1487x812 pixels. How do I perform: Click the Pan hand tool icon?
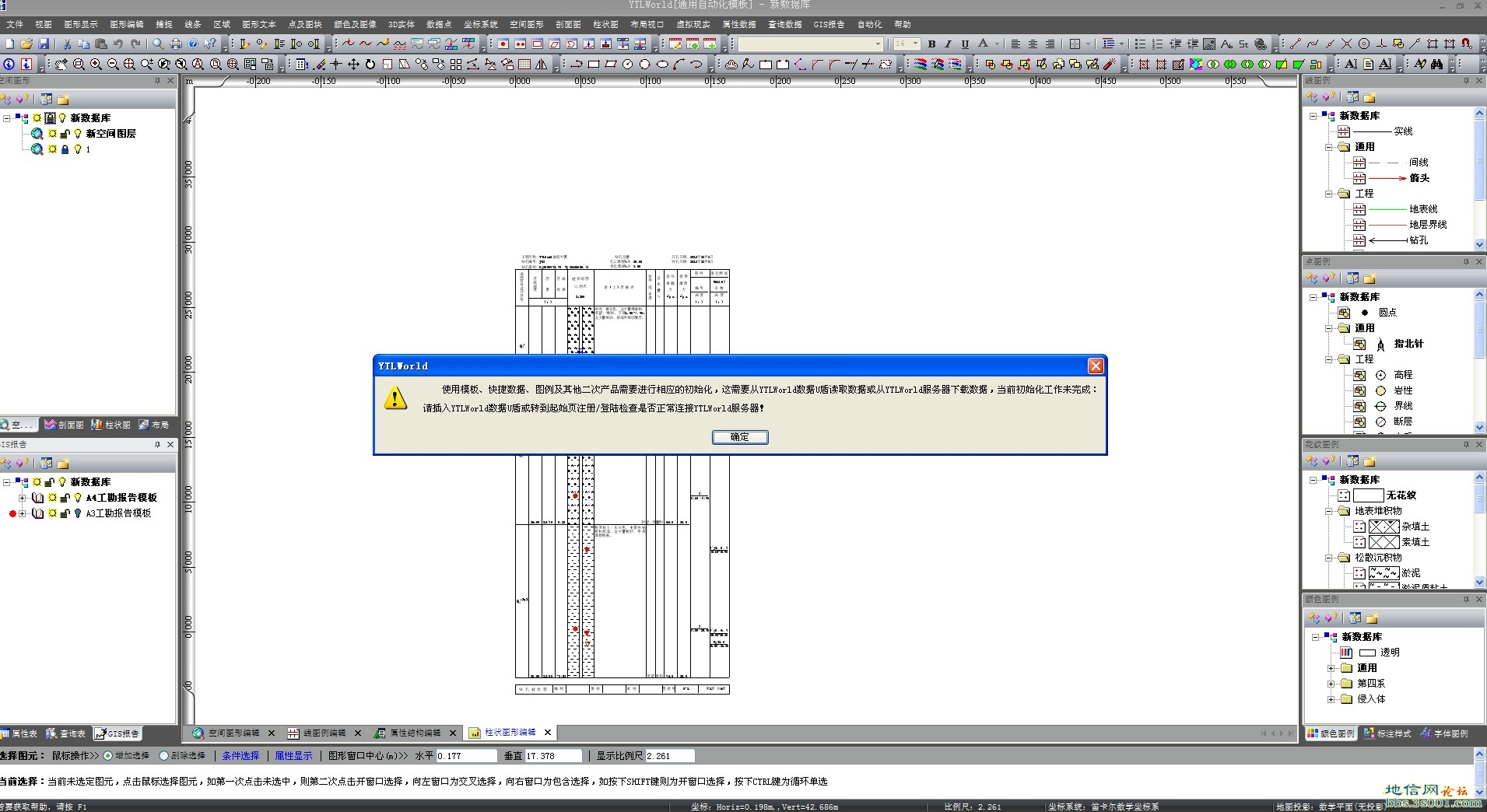pyautogui.click(x=61, y=64)
